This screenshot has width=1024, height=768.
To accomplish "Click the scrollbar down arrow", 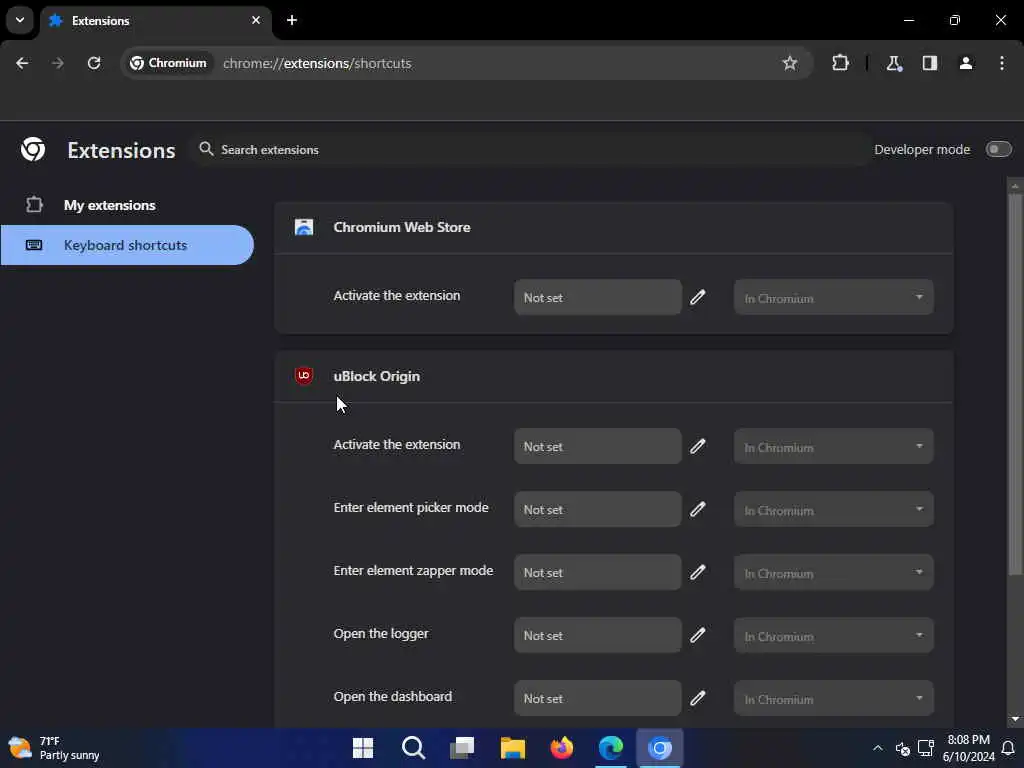I will (x=1015, y=719).
